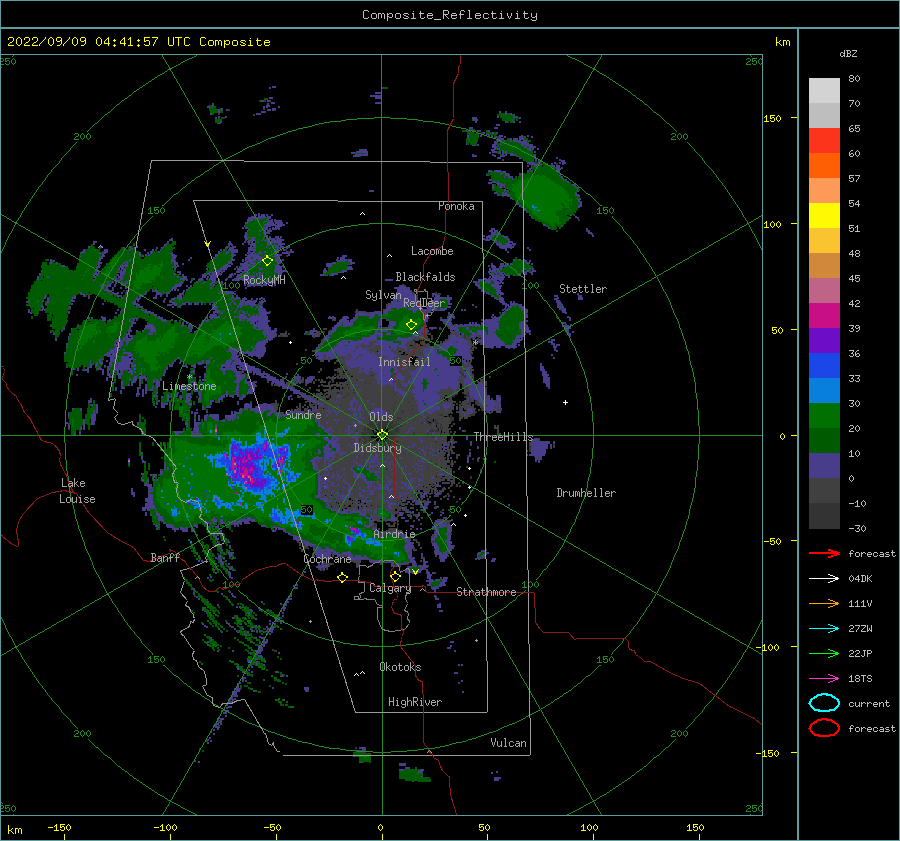Select the purple 39 dBZ swatch
Screen dimensions: 900x841
point(824,340)
